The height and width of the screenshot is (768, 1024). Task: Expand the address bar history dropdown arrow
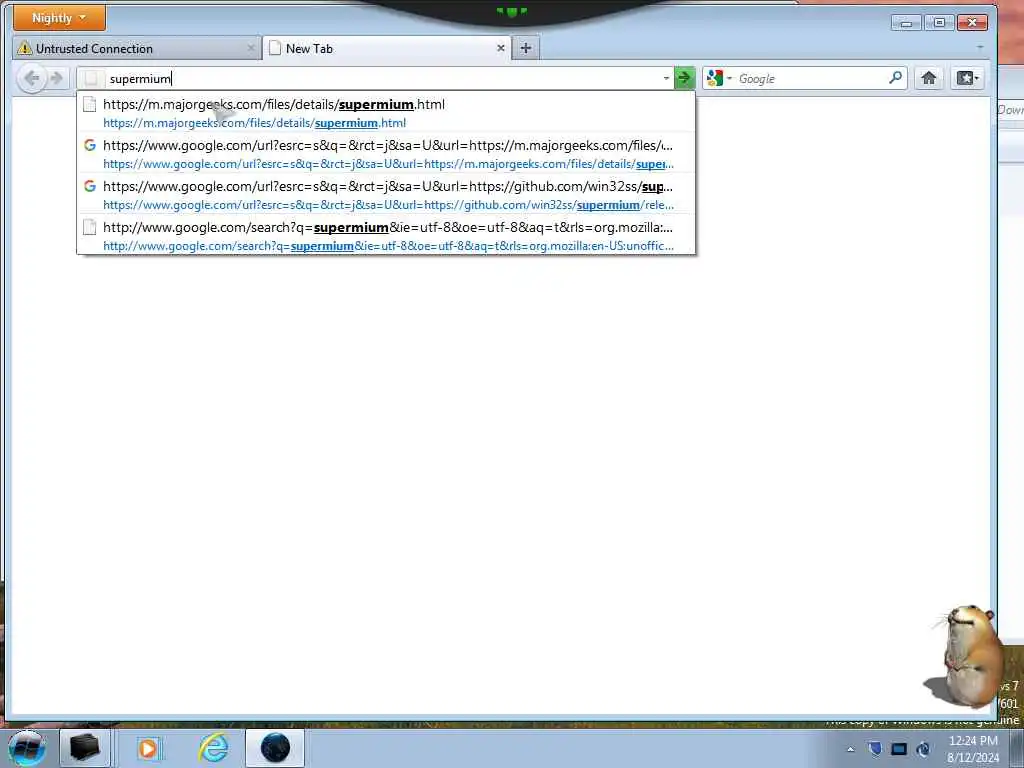[666, 79]
